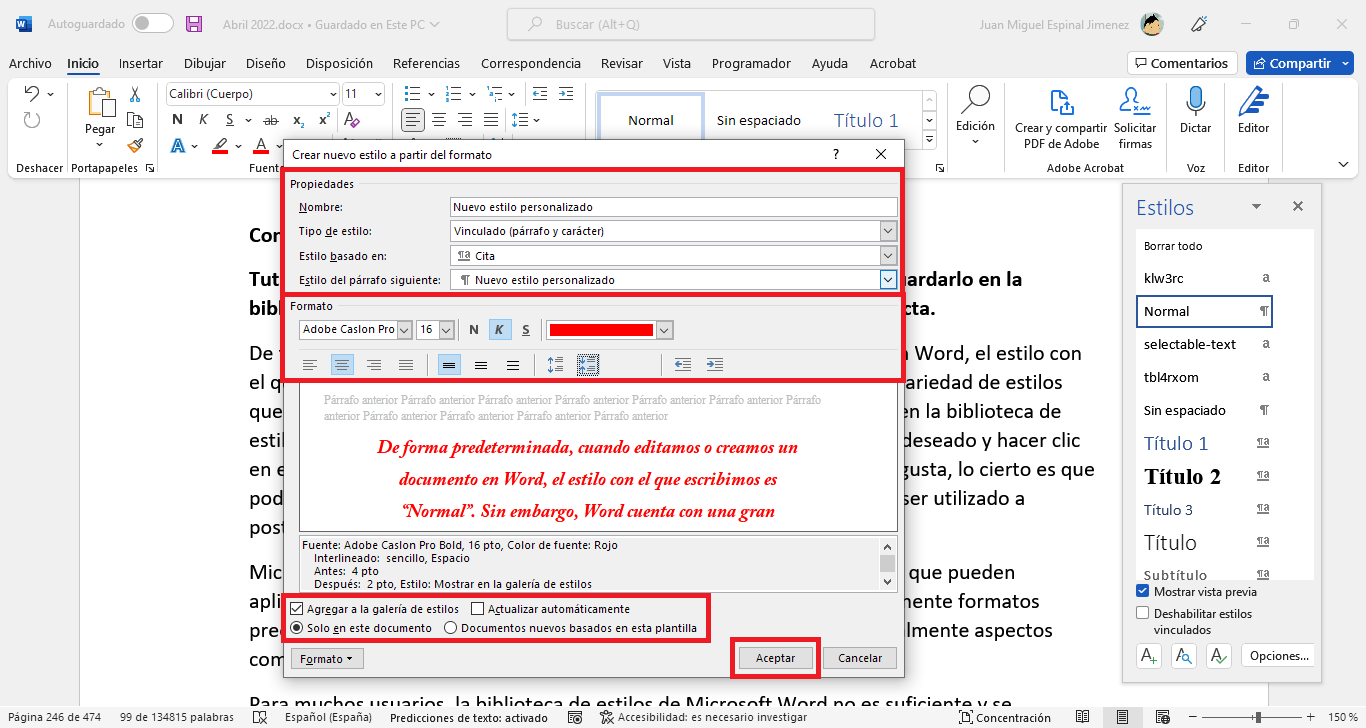Select justify alignment in the dialog
Image resolution: width=1366 pixels, height=728 pixels.
pos(406,365)
